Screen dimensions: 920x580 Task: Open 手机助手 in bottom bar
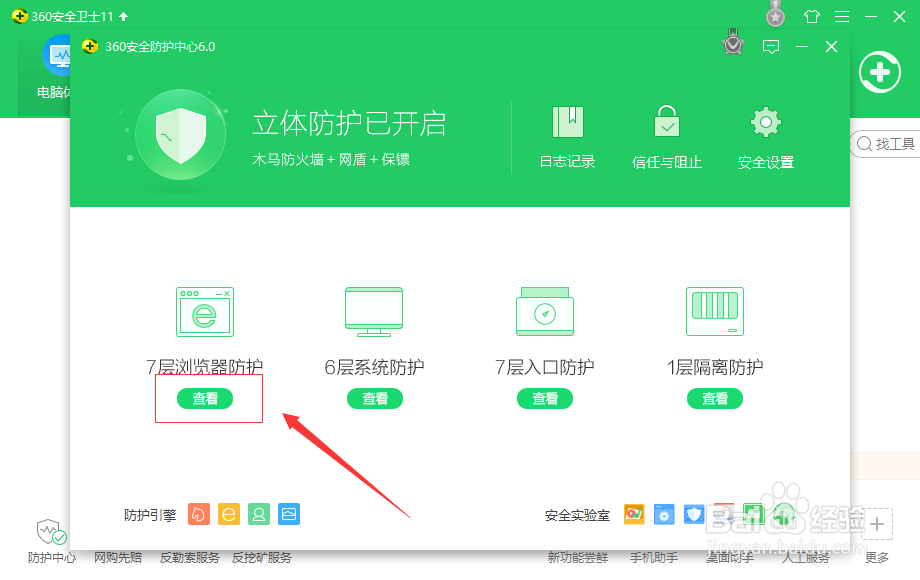654,558
